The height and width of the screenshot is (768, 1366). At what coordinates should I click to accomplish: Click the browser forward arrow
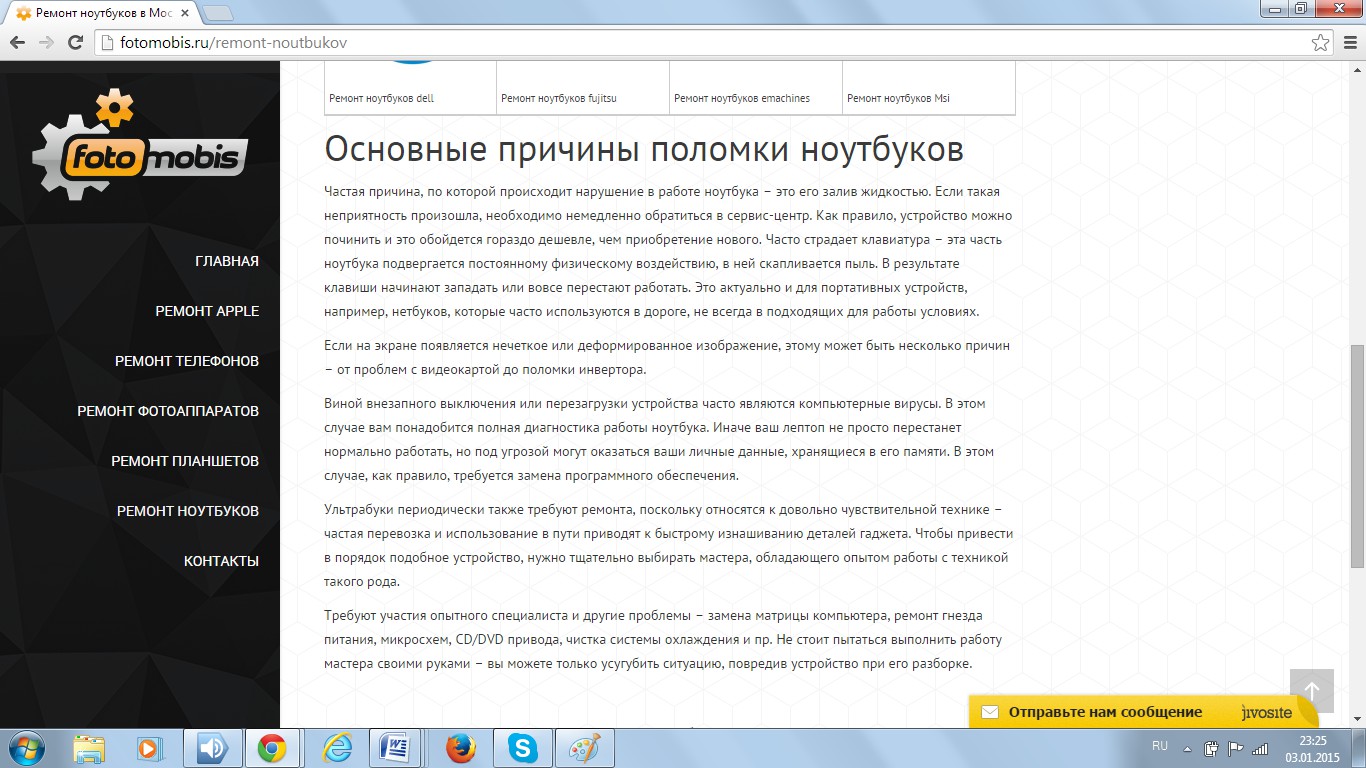pyautogui.click(x=45, y=43)
